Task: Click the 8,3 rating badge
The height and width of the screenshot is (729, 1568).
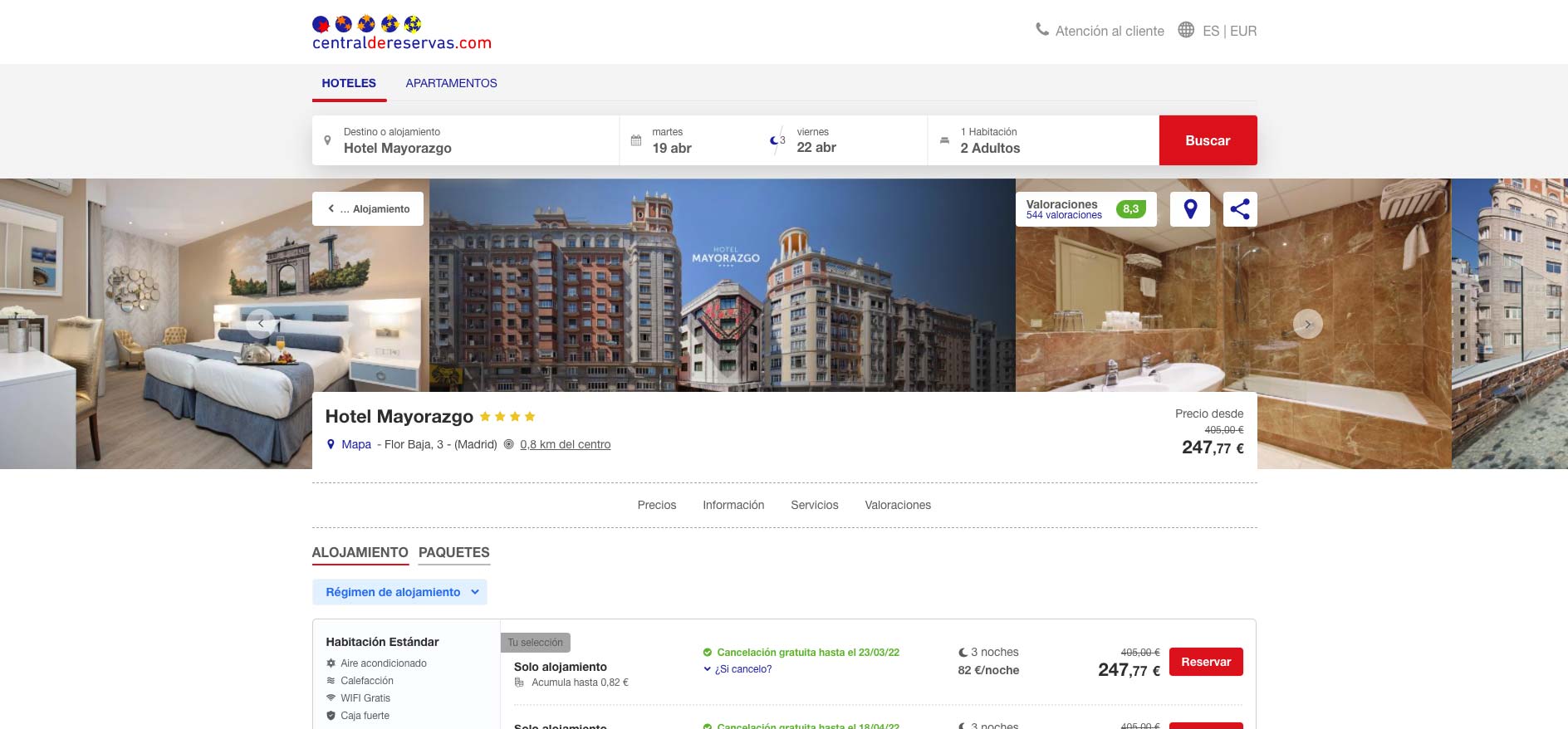Action: click(1131, 209)
